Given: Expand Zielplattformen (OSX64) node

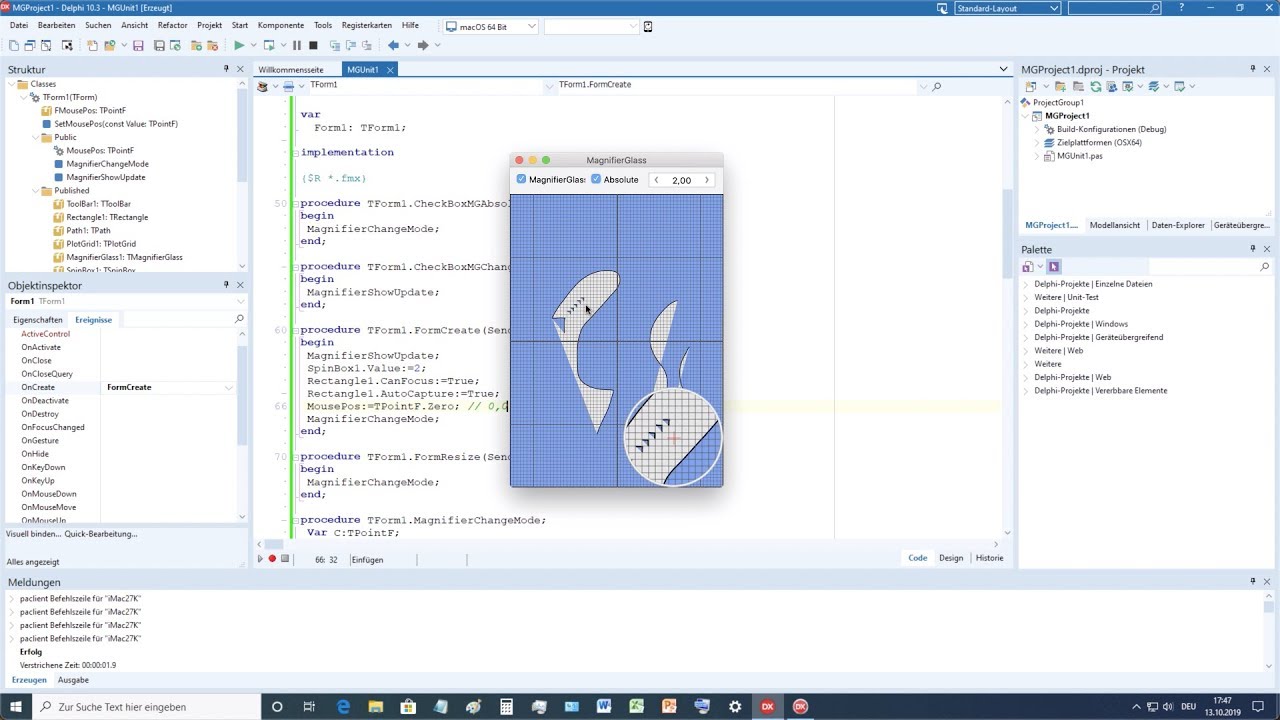Looking at the screenshot, I should pos(1037,143).
